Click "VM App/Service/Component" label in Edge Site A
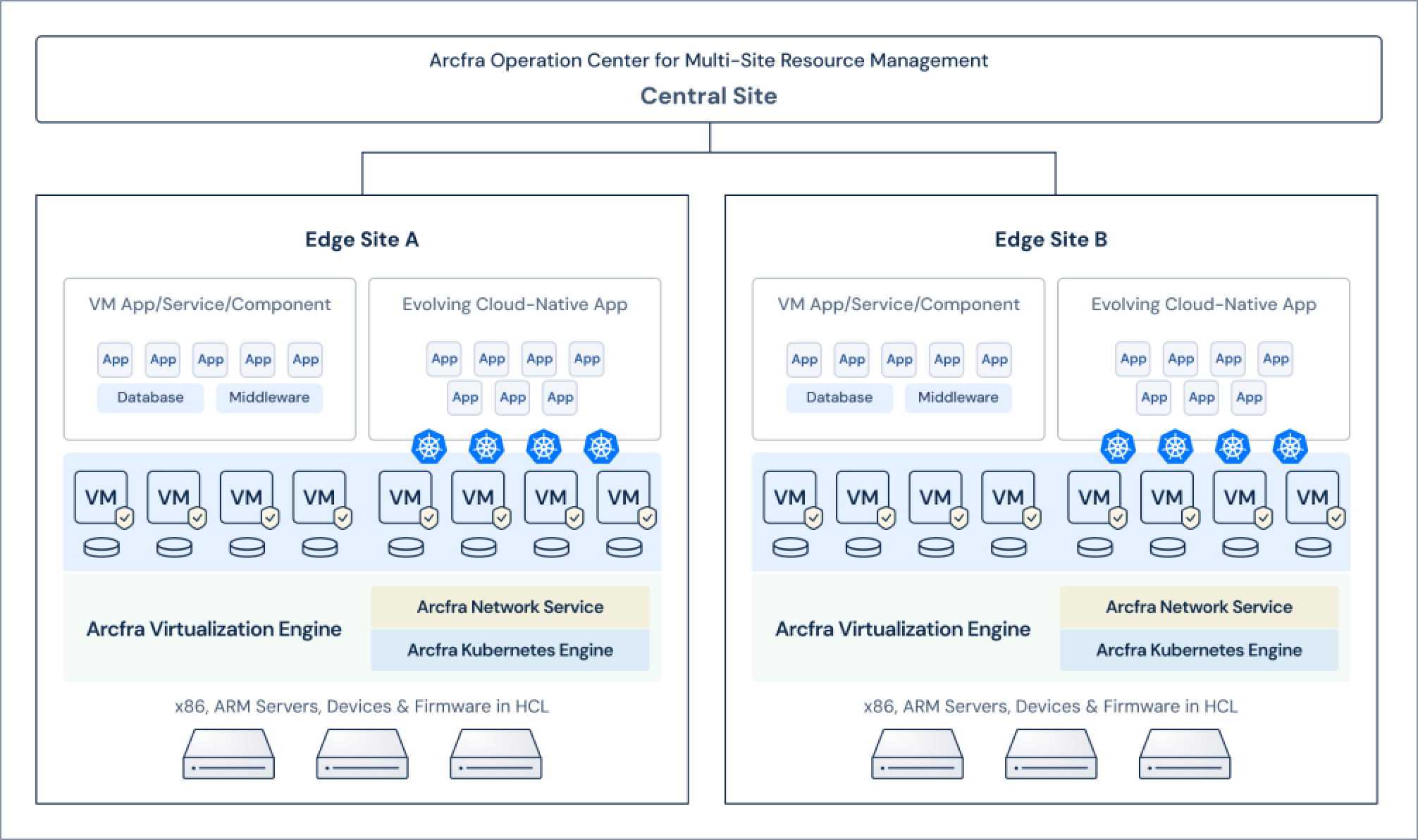 210,304
